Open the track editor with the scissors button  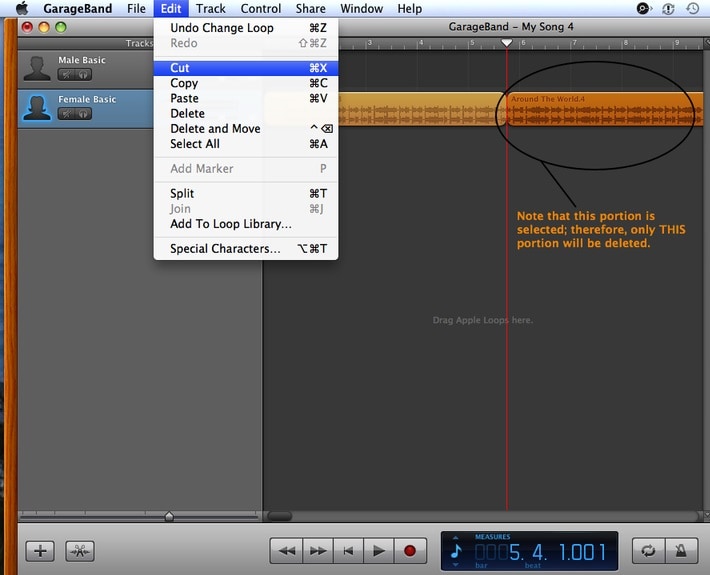tap(80, 551)
